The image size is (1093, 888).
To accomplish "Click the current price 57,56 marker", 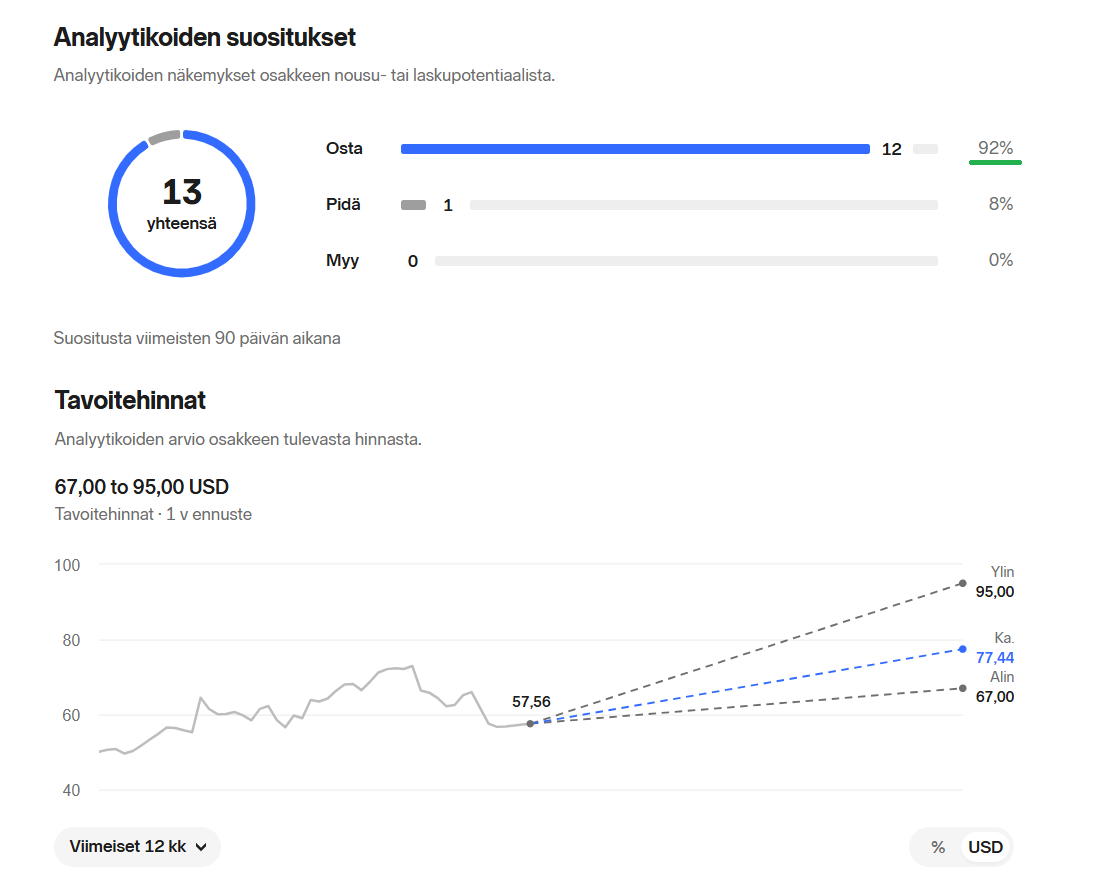I will click(530, 724).
